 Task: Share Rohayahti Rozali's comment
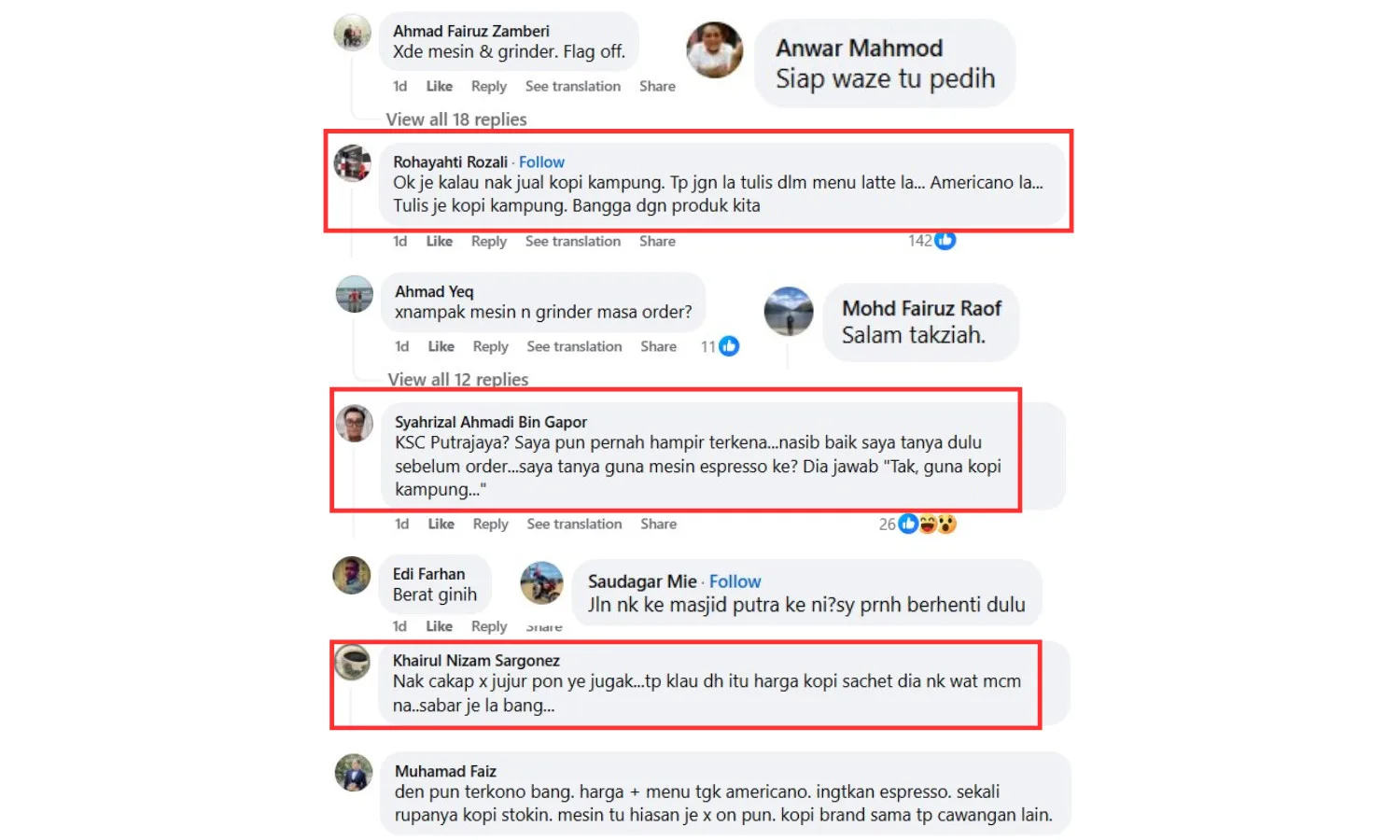coord(657,241)
